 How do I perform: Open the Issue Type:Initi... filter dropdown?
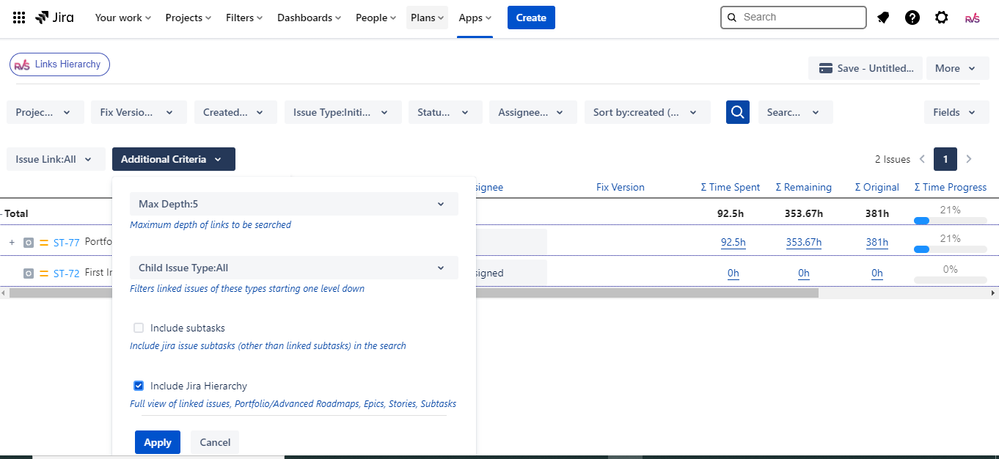343,112
